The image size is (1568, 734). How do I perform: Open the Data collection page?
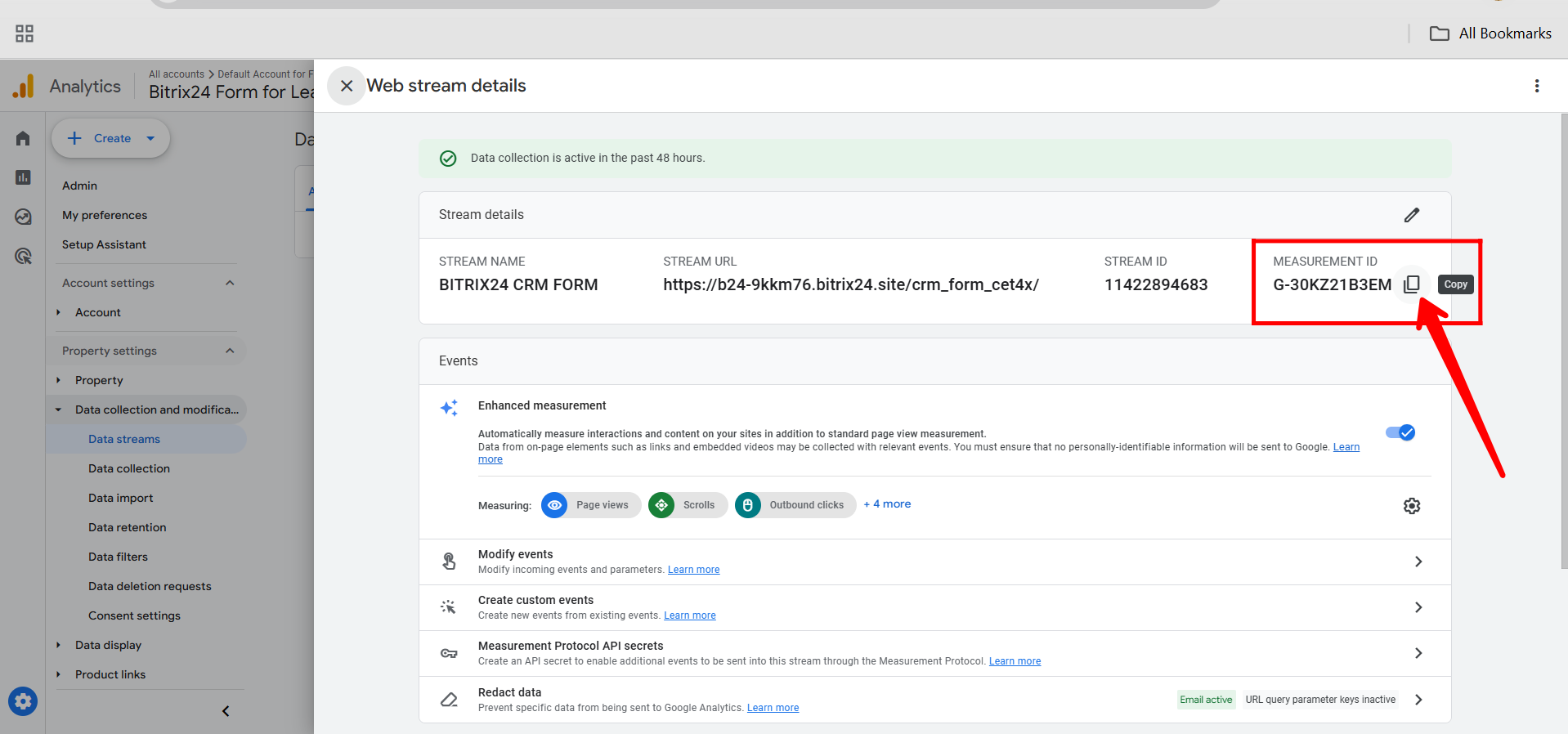tap(129, 468)
